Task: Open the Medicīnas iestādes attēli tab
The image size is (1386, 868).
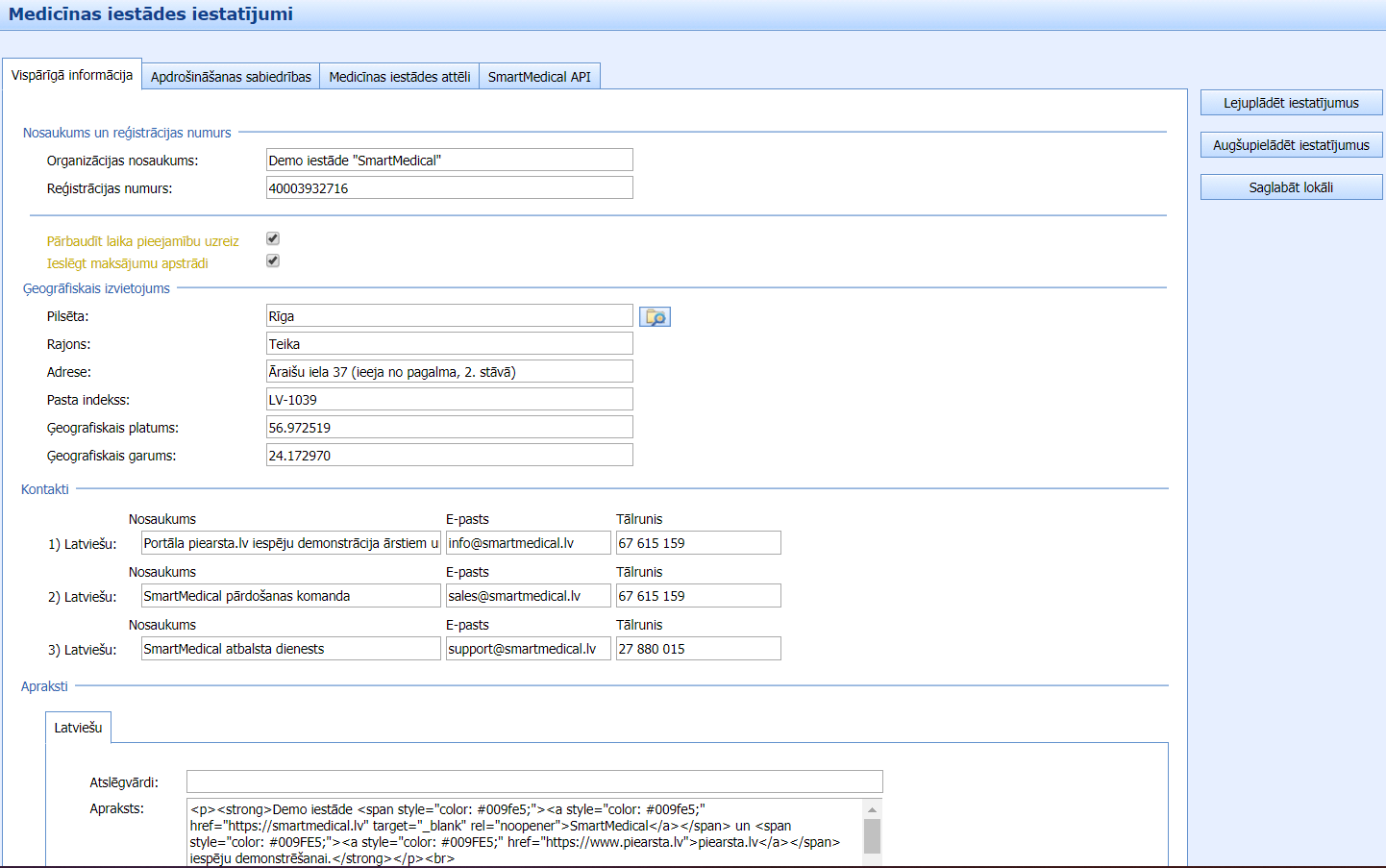Action: (399, 77)
